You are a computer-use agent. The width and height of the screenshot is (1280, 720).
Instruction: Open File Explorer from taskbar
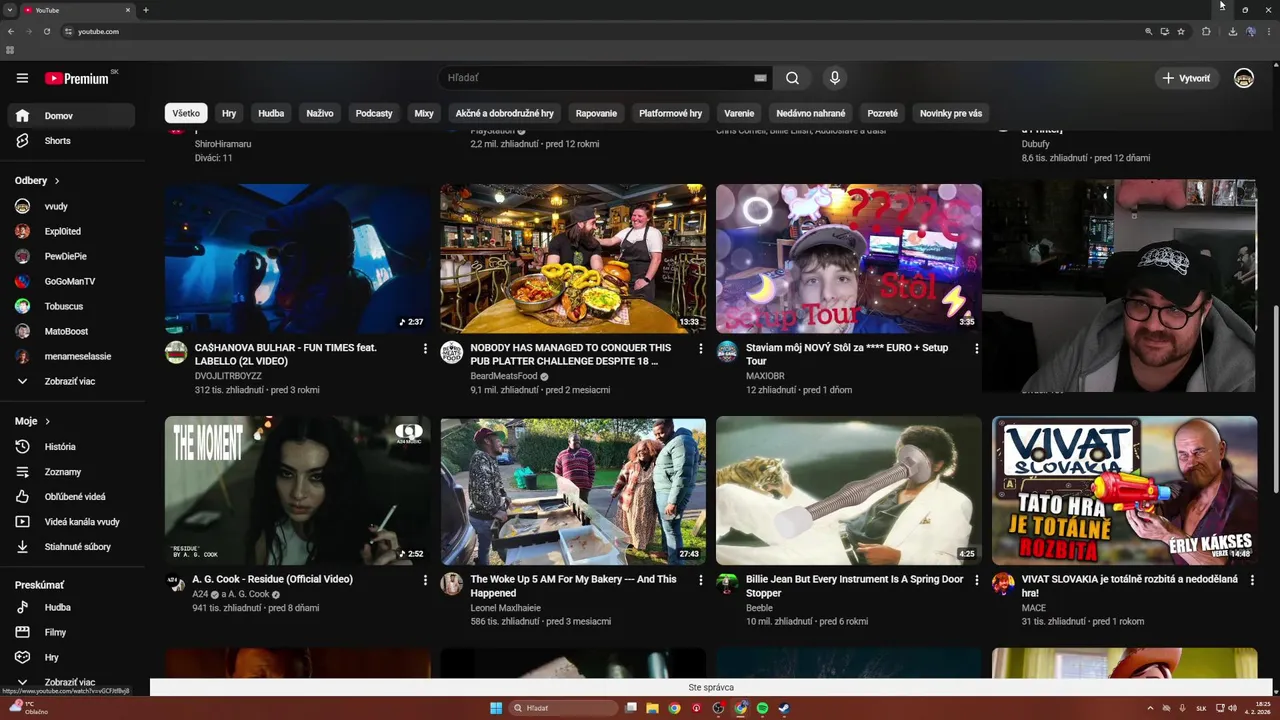(652, 708)
